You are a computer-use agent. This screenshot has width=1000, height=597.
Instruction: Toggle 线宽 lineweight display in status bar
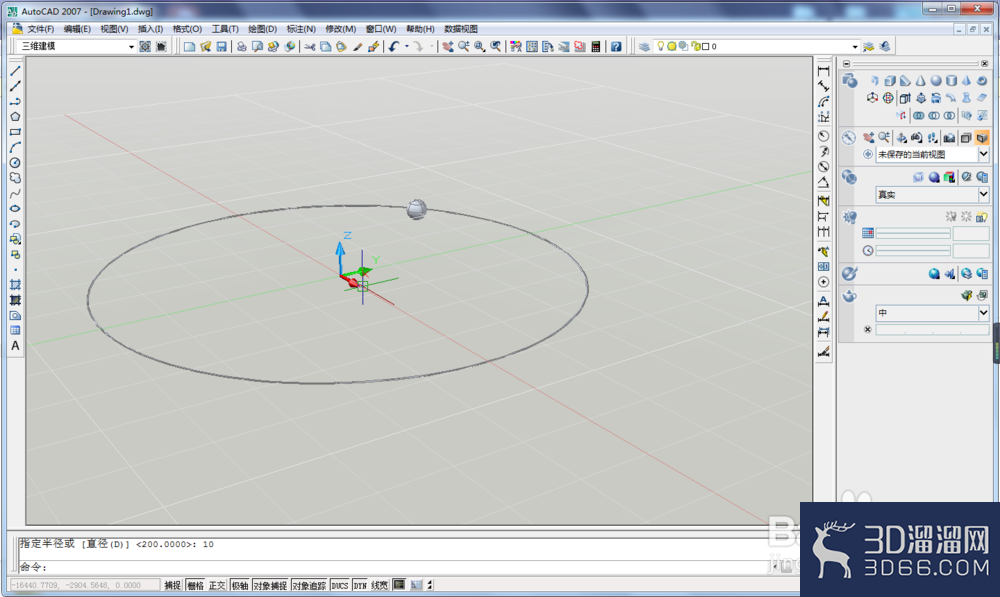click(x=379, y=585)
